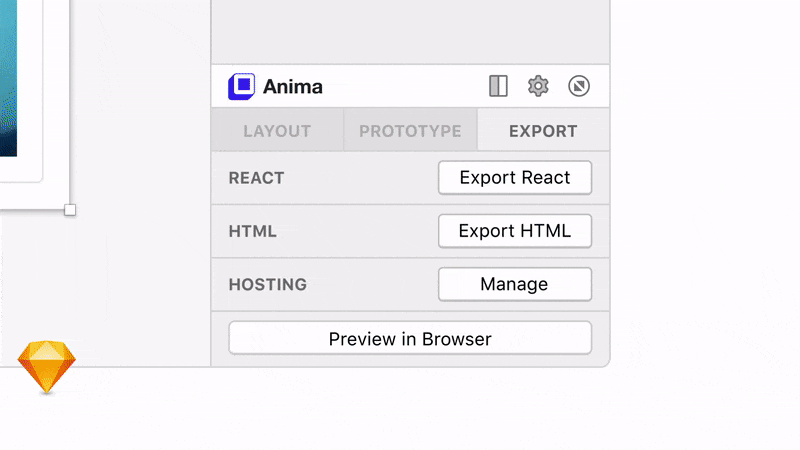800x450 pixels.
Task: Click the Export HTML button
Action: coord(514,231)
